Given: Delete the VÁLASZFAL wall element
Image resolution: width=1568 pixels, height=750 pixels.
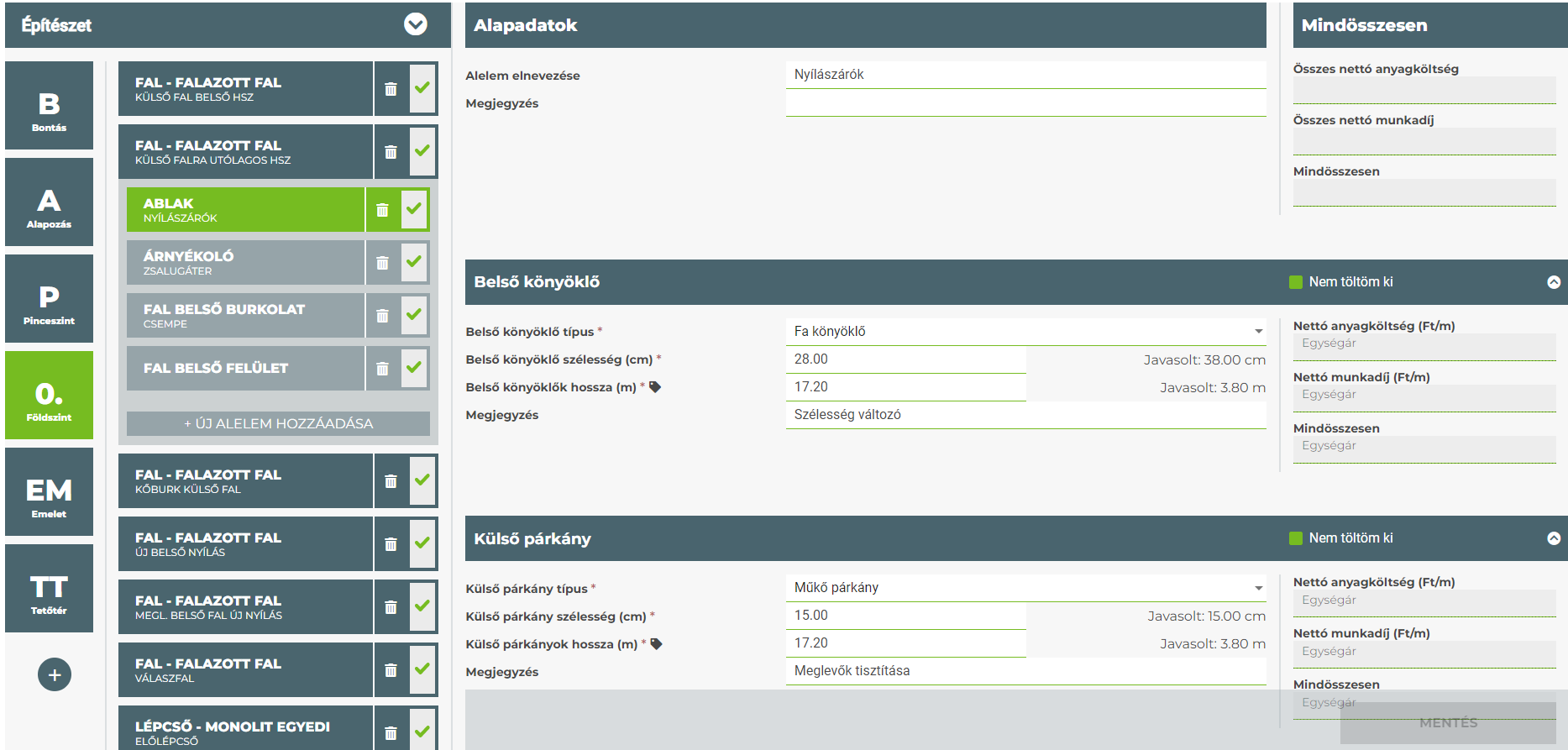Looking at the screenshot, I should tap(391, 670).
